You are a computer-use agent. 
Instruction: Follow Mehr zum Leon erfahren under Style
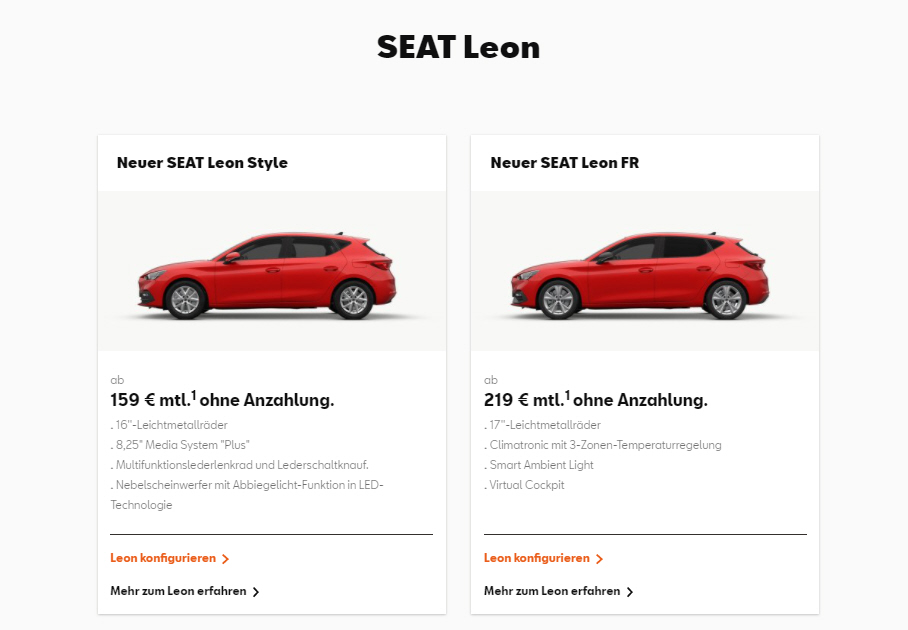point(178,591)
